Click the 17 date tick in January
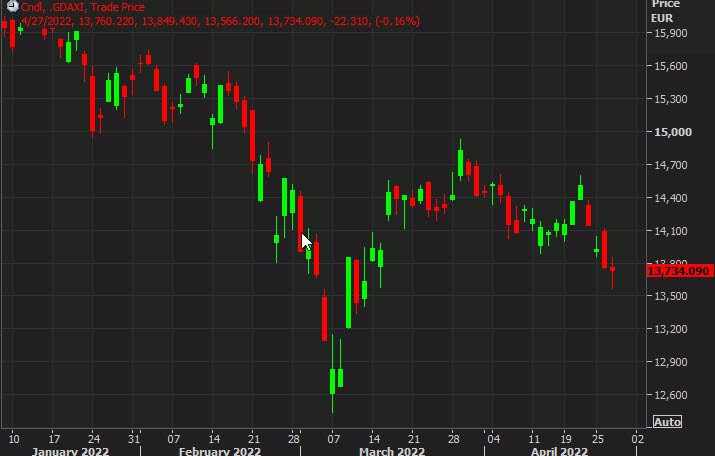Screen dimensions: 715x456 point(54,439)
